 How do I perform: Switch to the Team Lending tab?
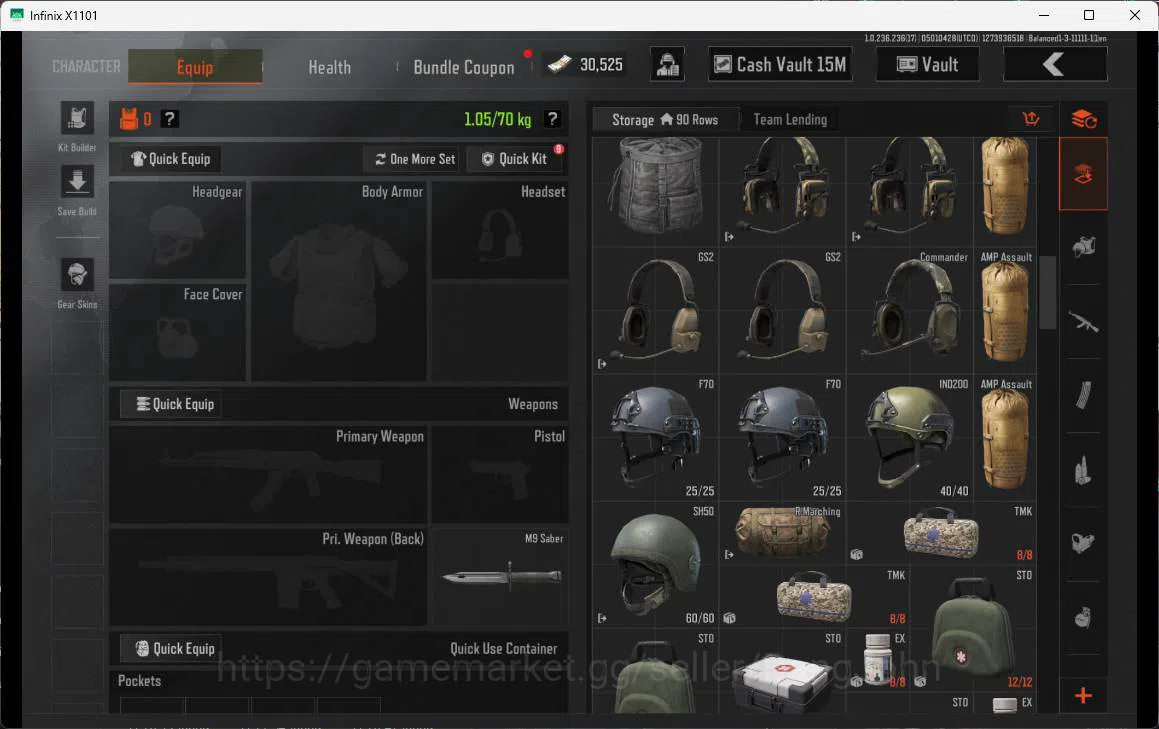click(x=790, y=120)
